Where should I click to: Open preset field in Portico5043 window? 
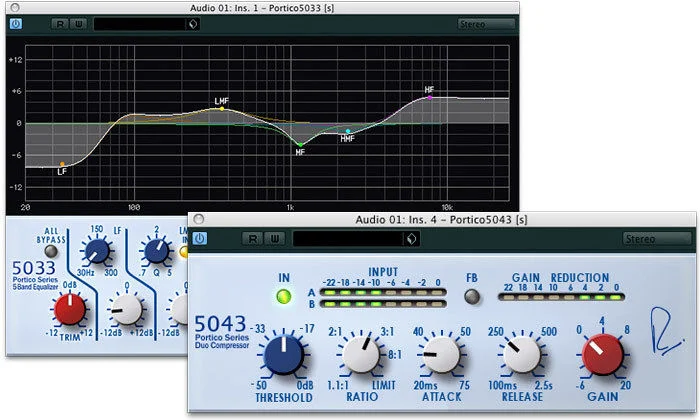pos(348,239)
